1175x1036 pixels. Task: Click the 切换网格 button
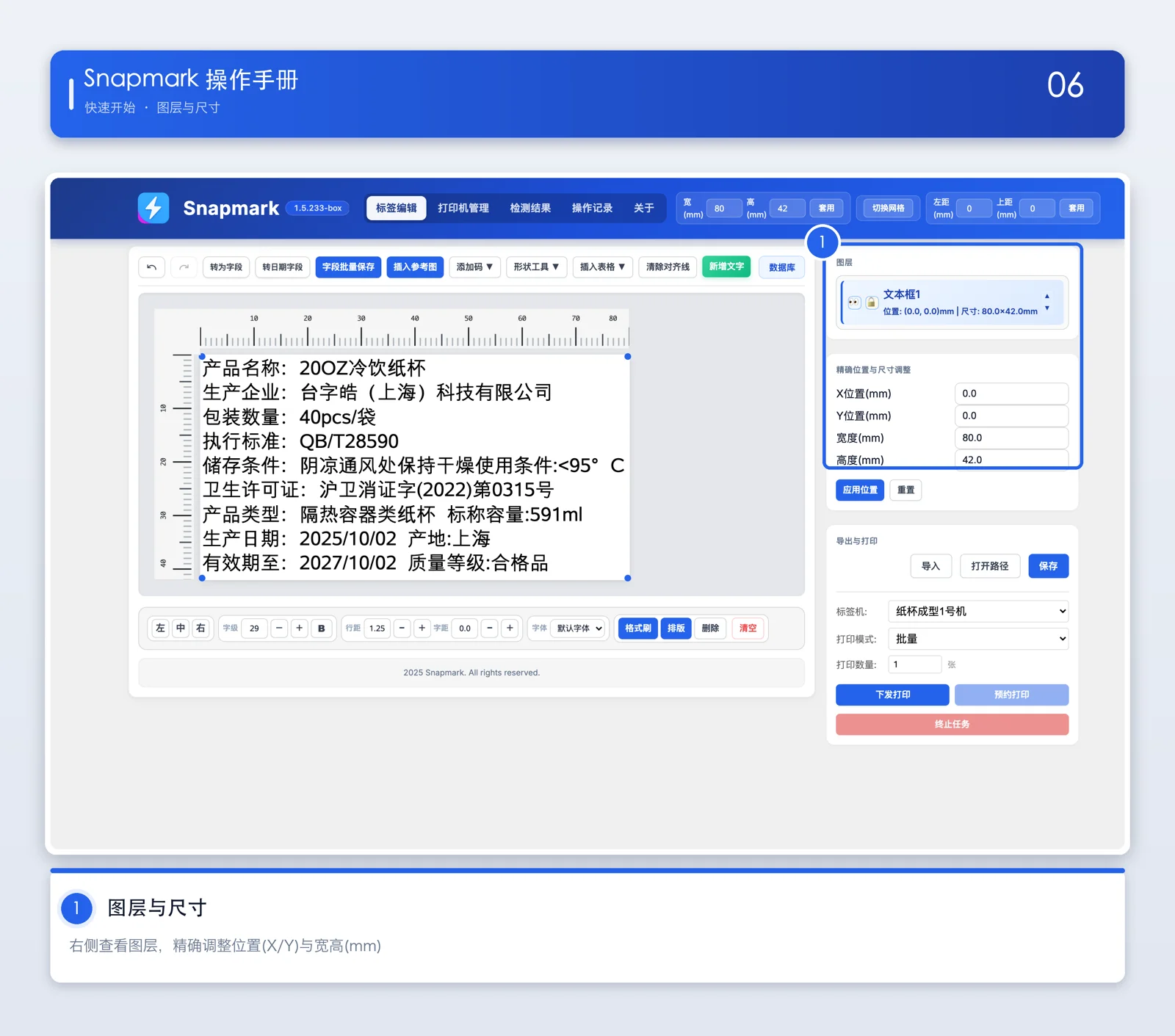tap(888, 209)
